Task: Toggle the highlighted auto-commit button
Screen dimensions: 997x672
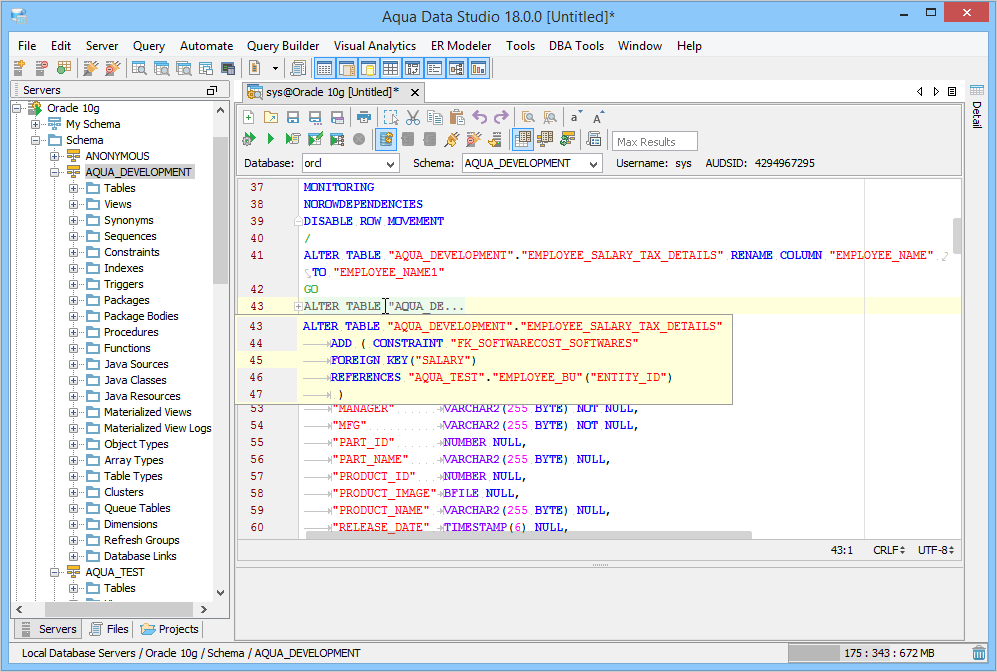Action: pyautogui.click(x=387, y=139)
